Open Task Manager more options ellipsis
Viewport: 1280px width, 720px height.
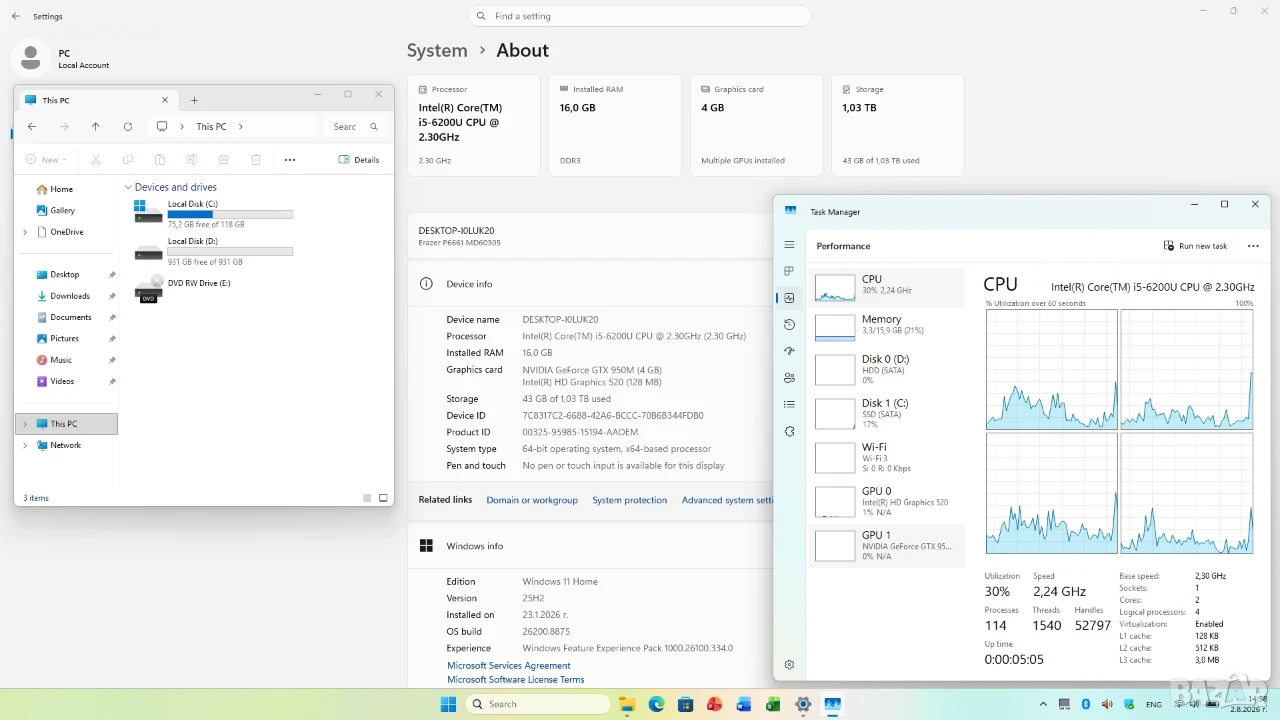(1253, 246)
